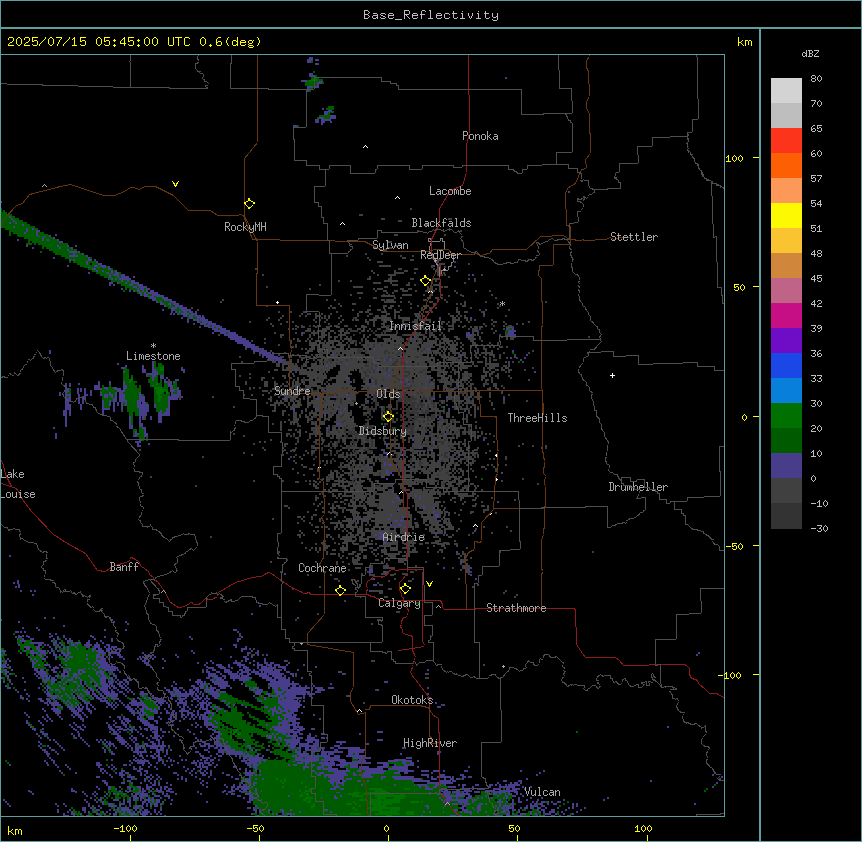The image size is (862, 842).
Task: Click the Innisfail town label
Action: tap(416, 326)
